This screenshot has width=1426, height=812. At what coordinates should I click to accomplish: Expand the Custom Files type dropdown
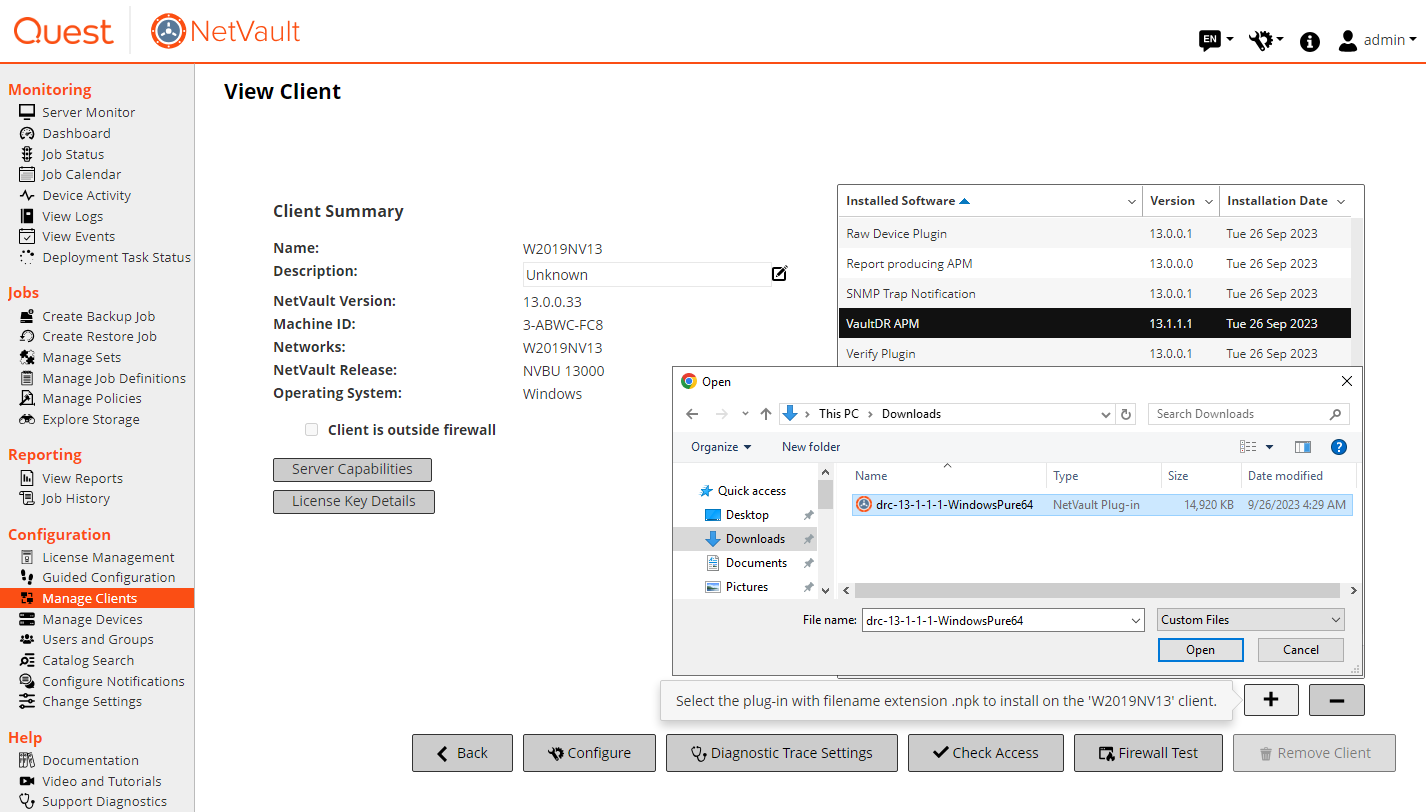1250,620
